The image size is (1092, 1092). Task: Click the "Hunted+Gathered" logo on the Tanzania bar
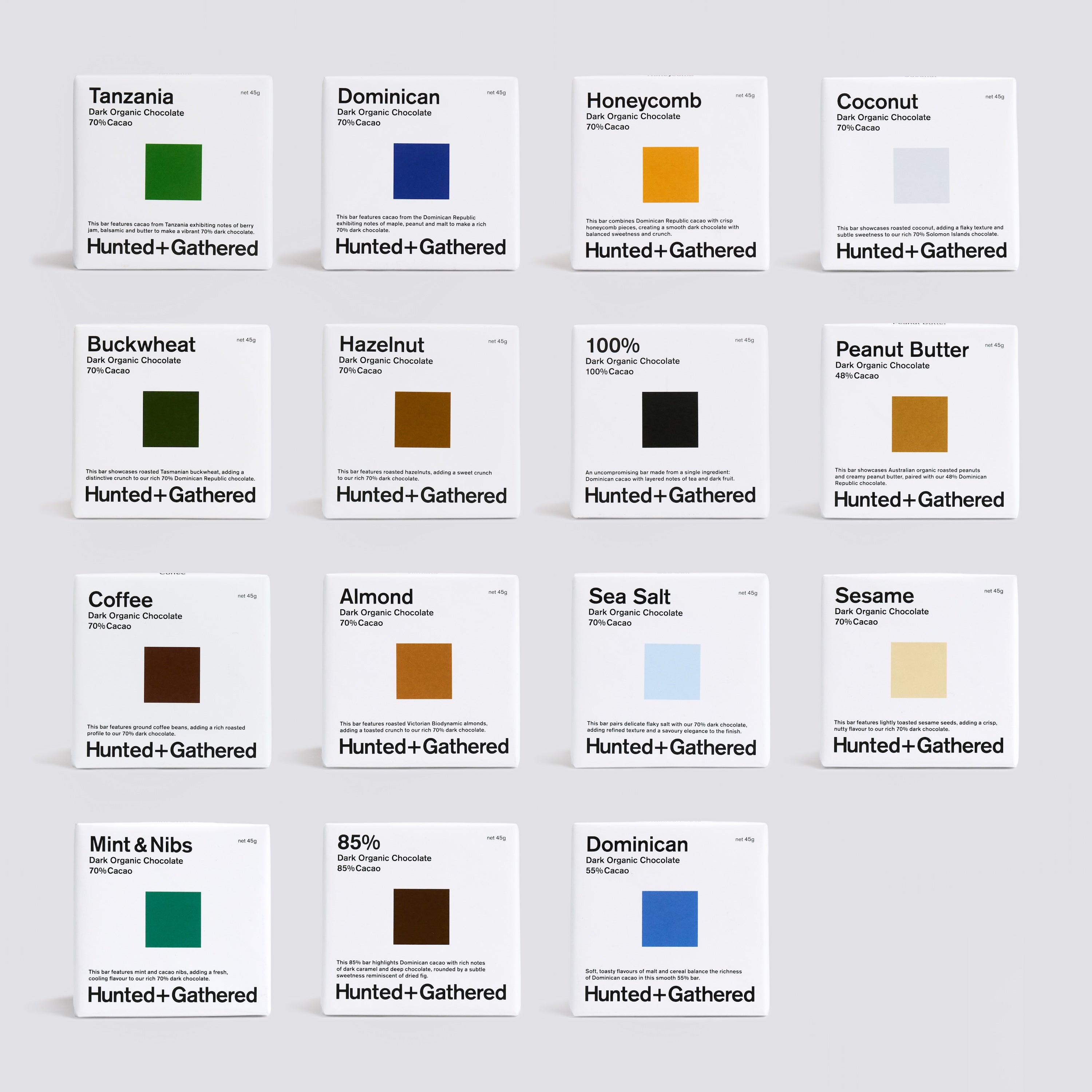coord(173,248)
